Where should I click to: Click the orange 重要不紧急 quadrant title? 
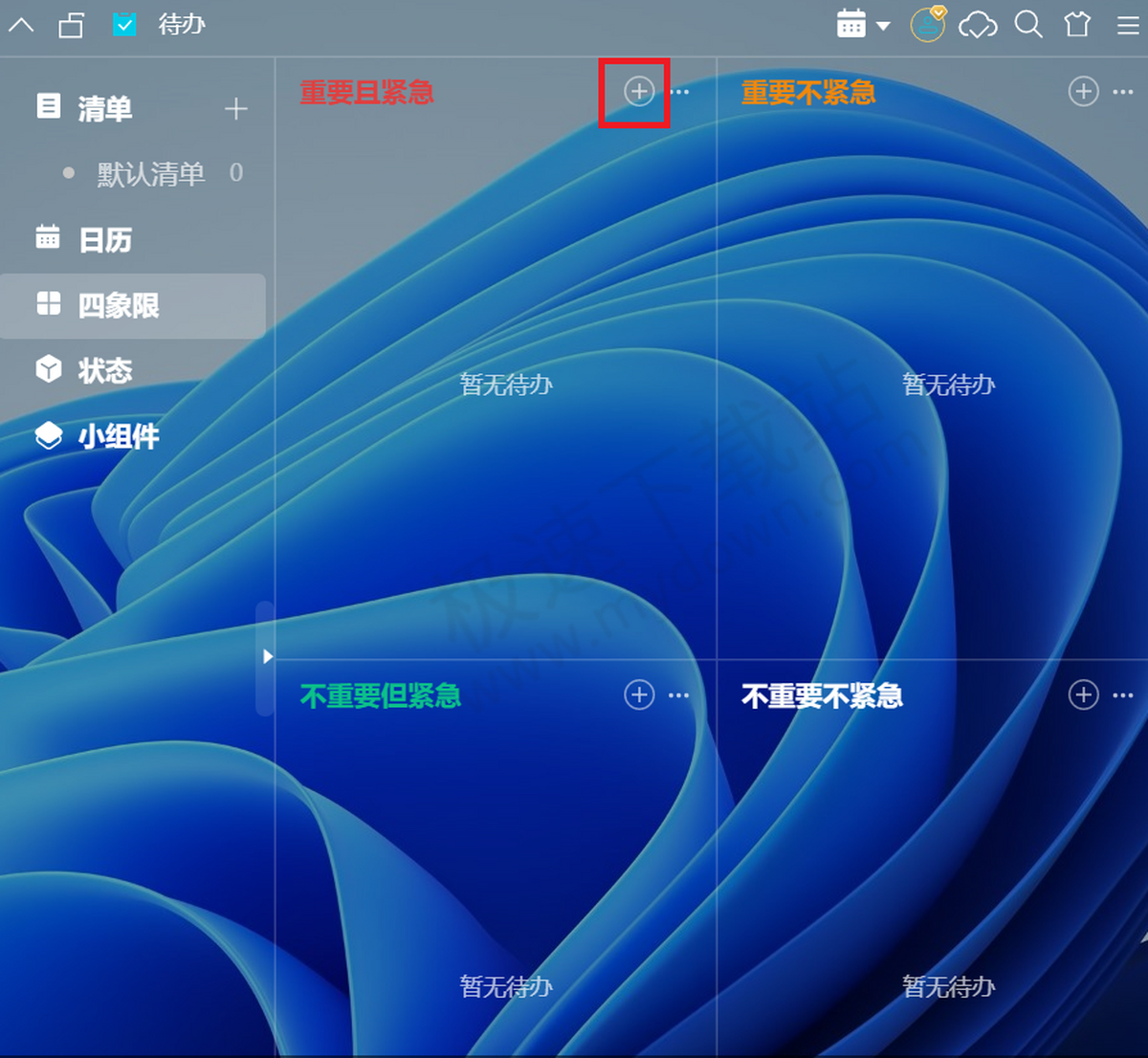click(x=808, y=92)
